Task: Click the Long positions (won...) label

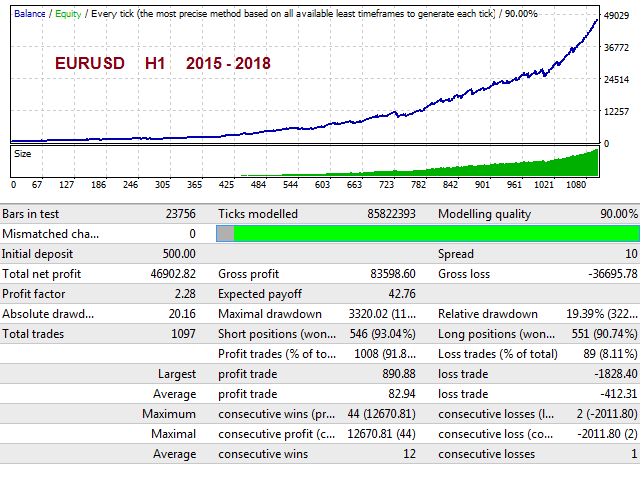Action: (x=496, y=334)
